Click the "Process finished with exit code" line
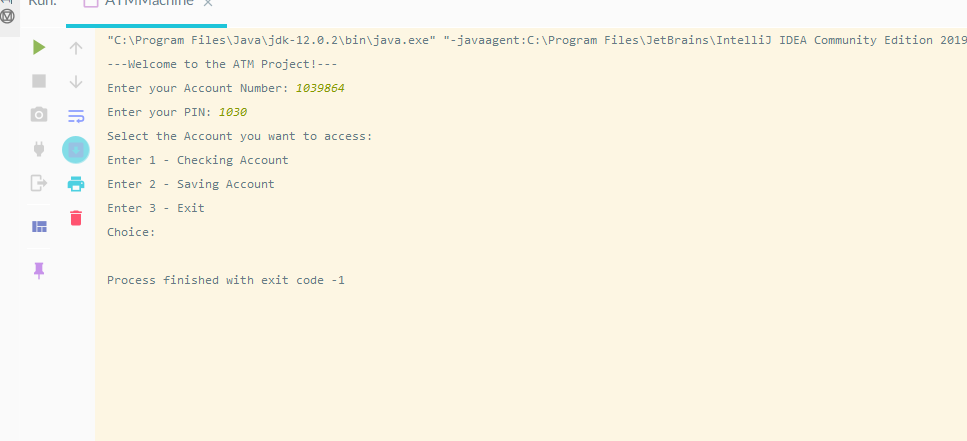Viewport: 967px width, 441px height. [x=226, y=280]
